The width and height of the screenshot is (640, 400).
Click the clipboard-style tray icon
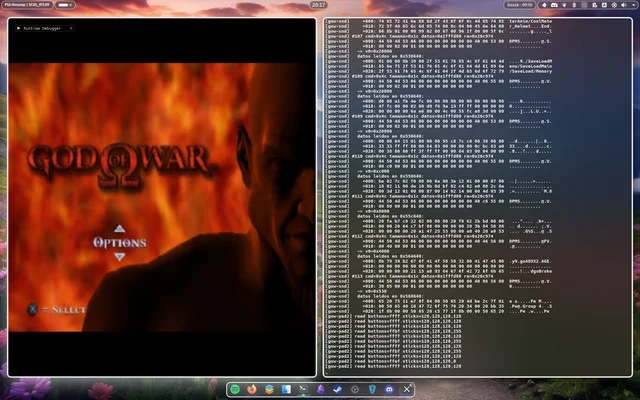pyautogui.click(x=594, y=5)
